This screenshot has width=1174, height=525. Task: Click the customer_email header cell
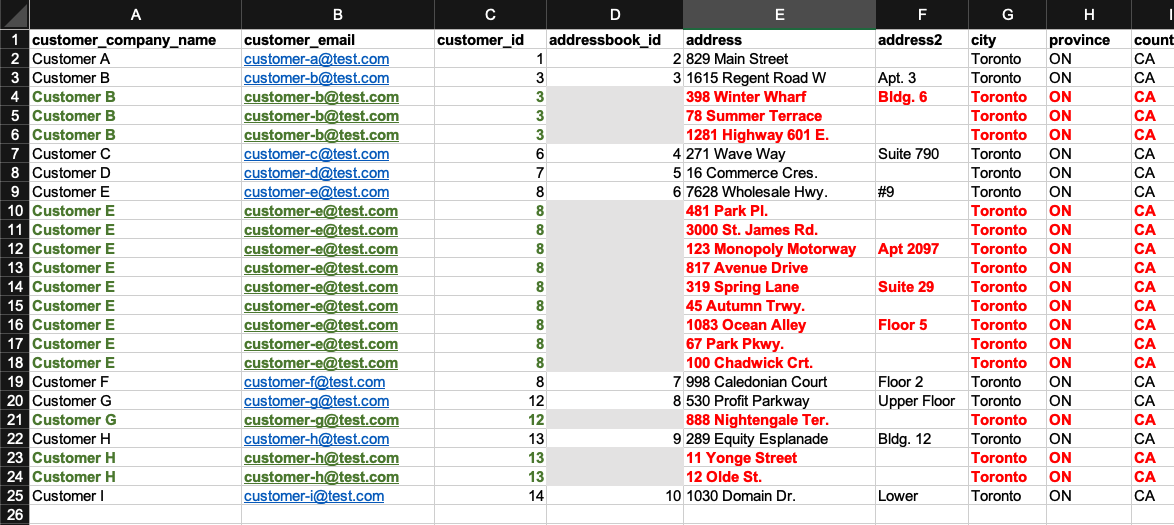(338, 40)
